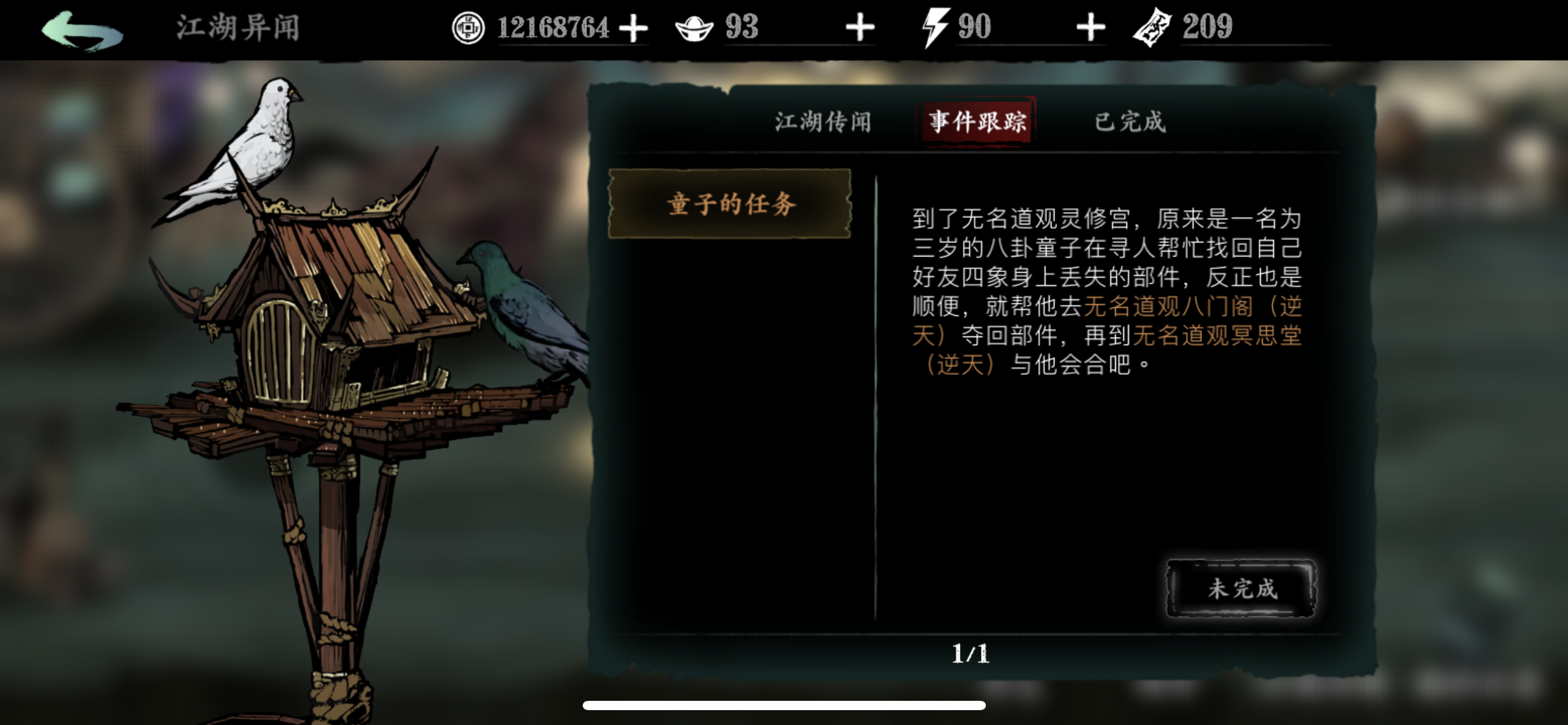Select the 事件跟踪 tab
1568x725 pixels.
(977, 121)
